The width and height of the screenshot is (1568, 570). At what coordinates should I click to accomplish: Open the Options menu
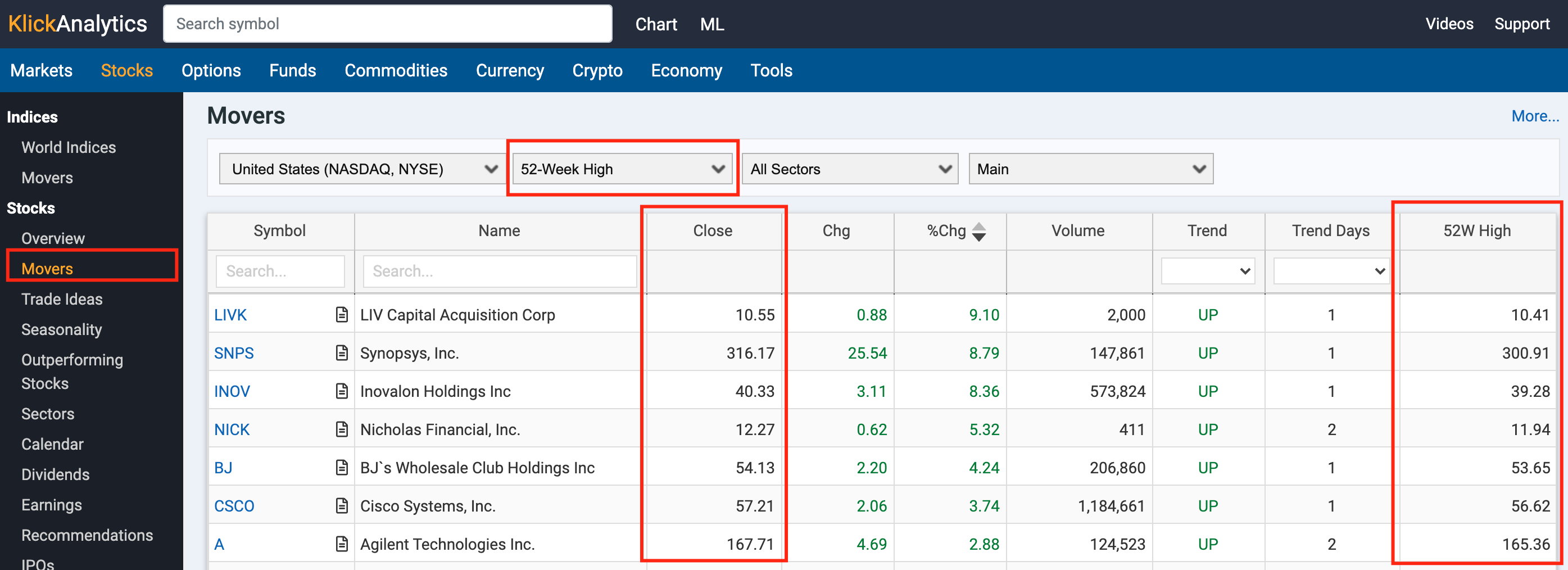(211, 71)
